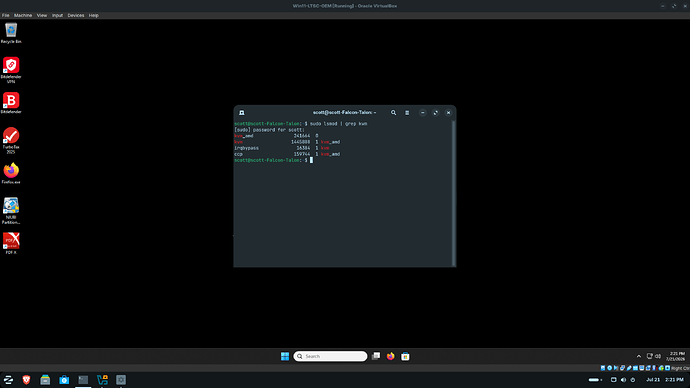Open the Windows Start button in the guest
The height and width of the screenshot is (388, 690).
click(285, 356)
